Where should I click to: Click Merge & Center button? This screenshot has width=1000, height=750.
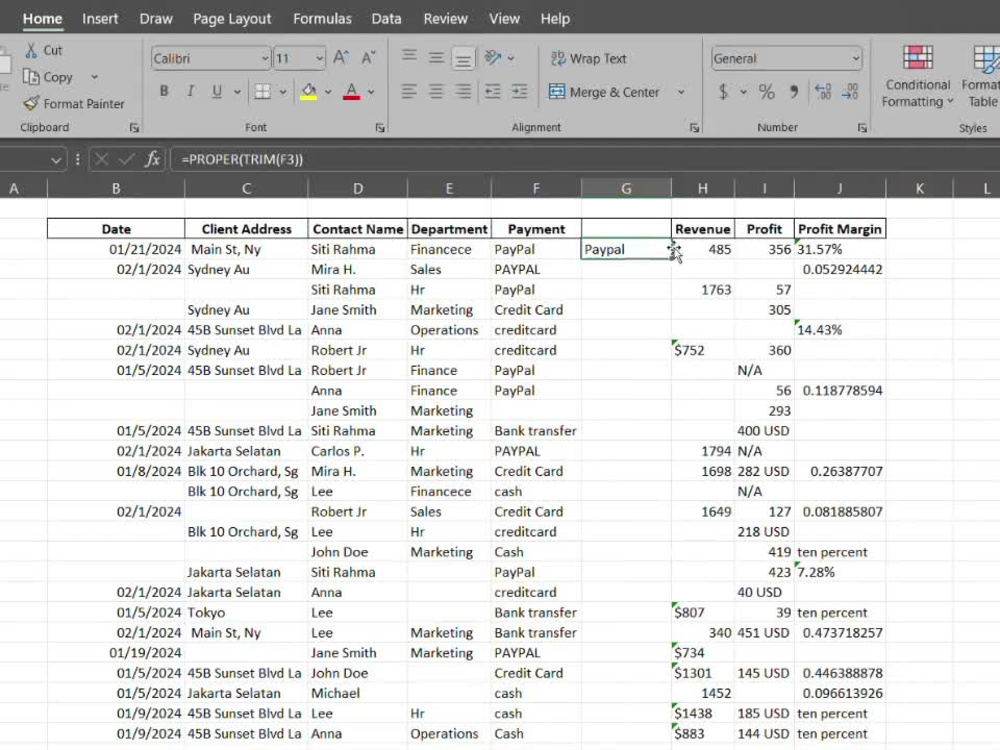(604, 92)
